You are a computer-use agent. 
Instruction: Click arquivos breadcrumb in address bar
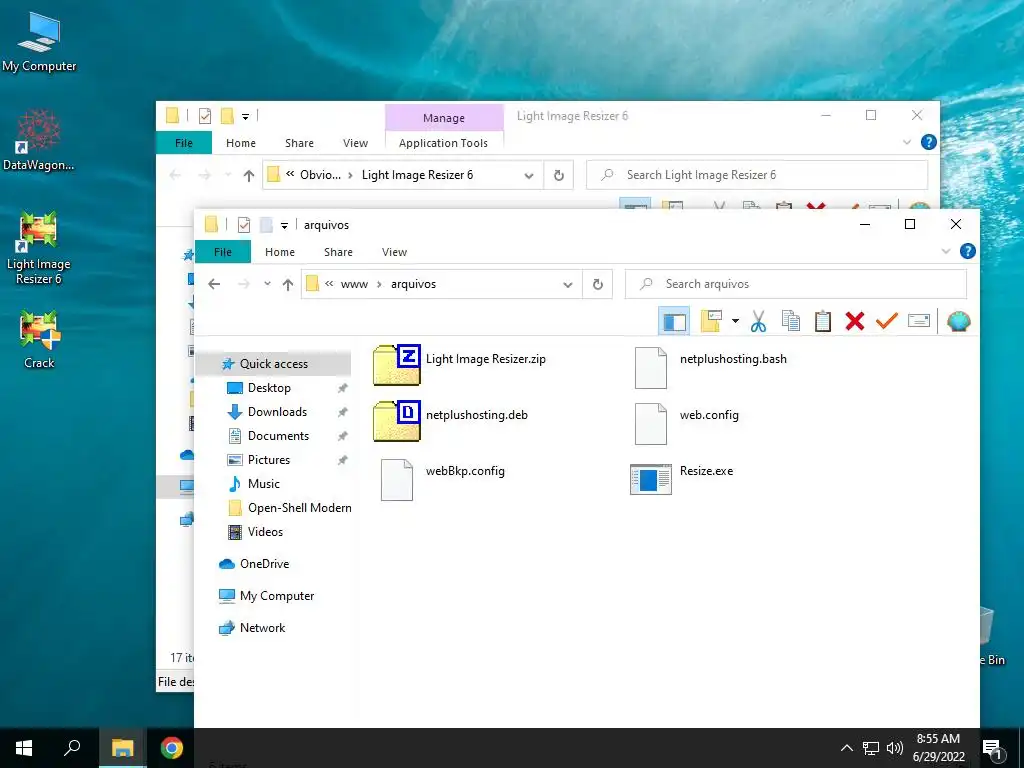[413, 284]
